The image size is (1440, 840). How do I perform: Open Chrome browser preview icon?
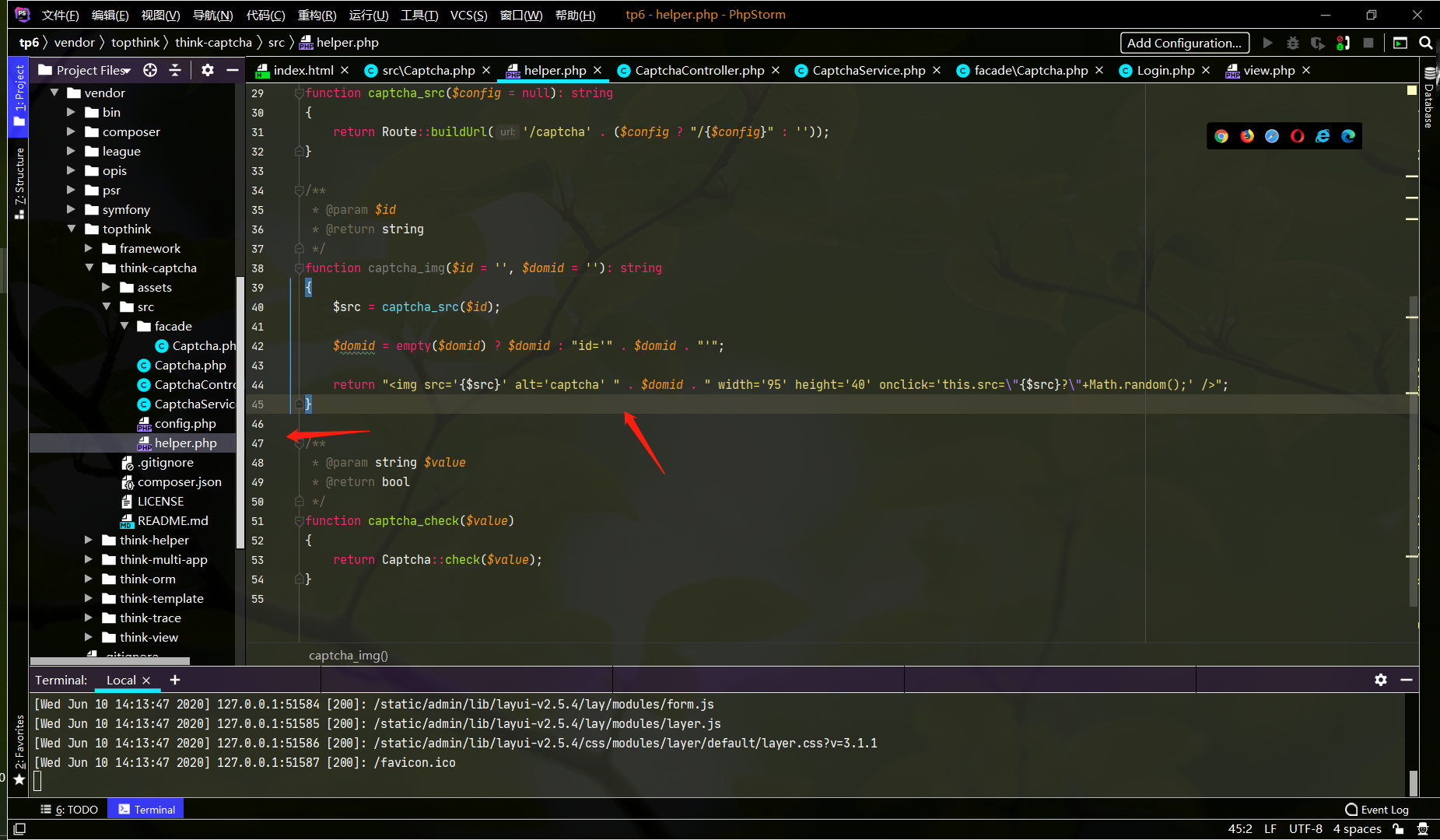[x=1221, y=136]
